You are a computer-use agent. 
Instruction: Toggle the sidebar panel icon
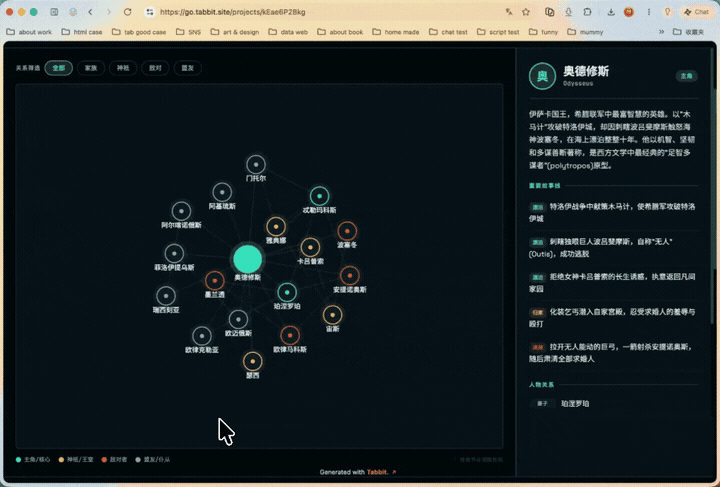(x=54, y=12)
